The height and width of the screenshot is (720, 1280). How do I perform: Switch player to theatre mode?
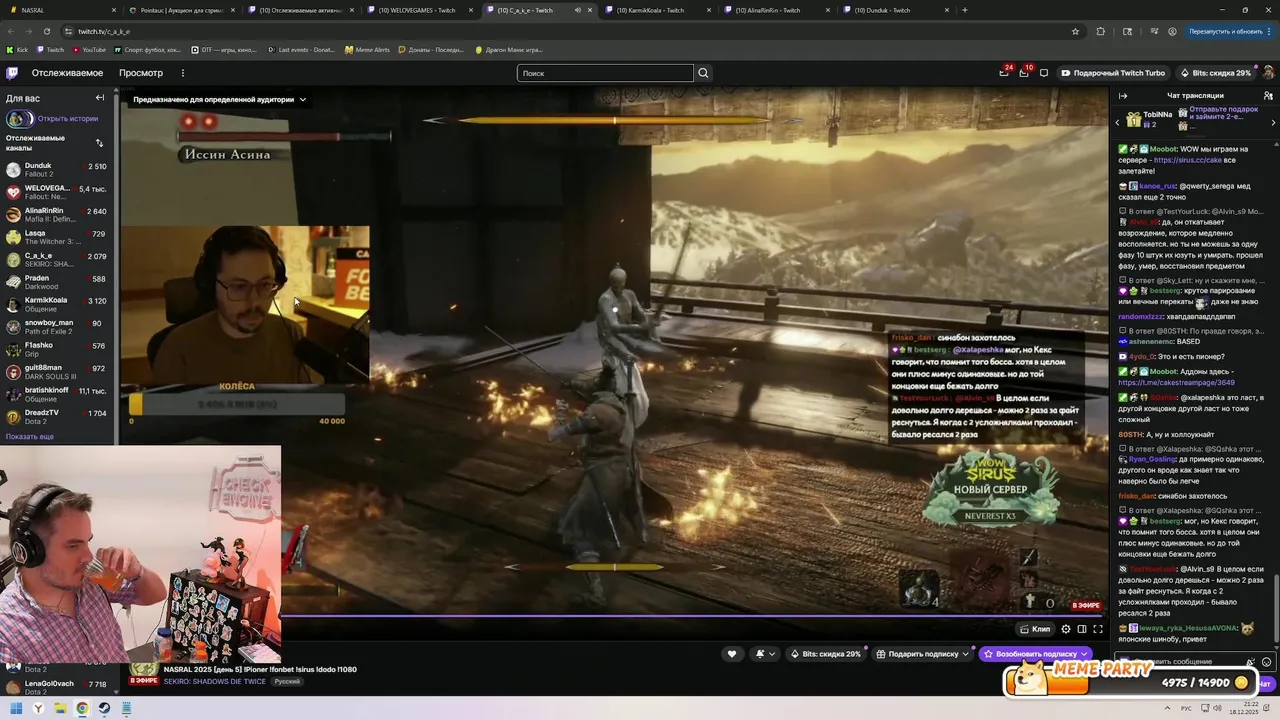point(1082,629)
